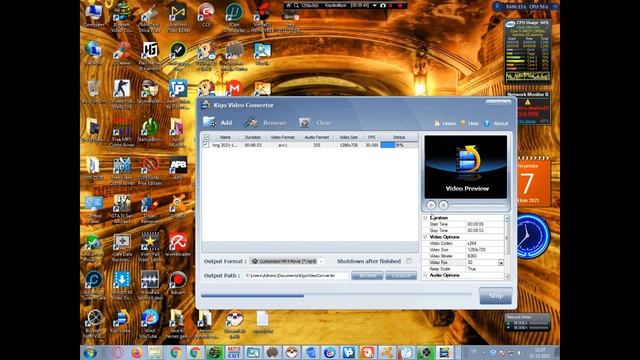Click the Keep Scale True value
Viewport: 640px width, 360px height.
[484, 269]
